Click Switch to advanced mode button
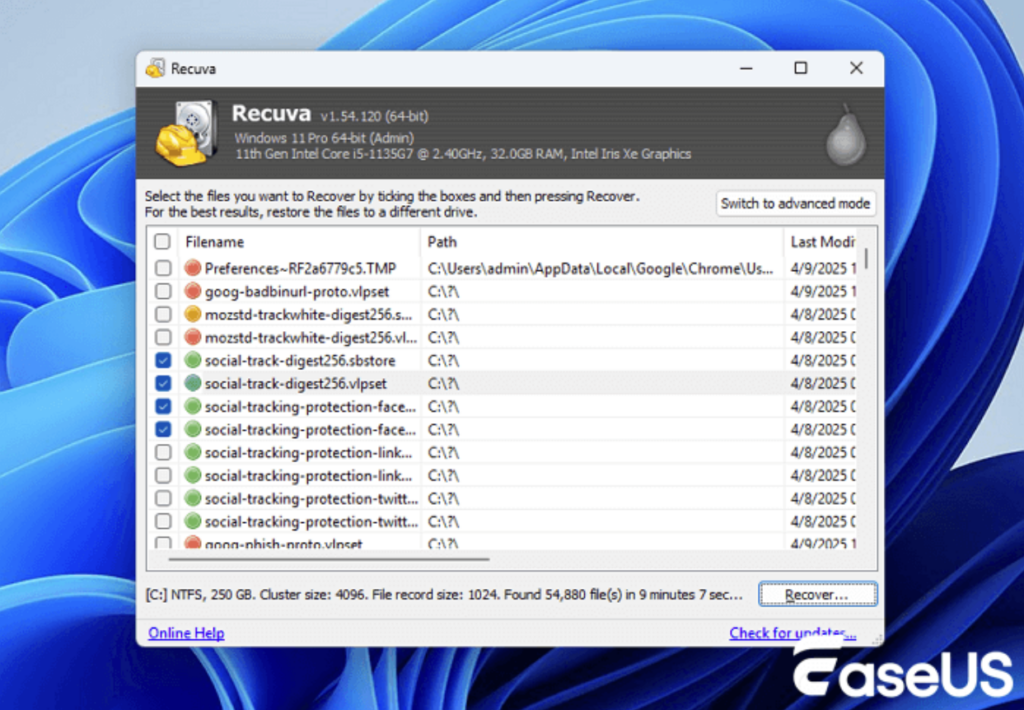1024x710 pixels. 795,203
